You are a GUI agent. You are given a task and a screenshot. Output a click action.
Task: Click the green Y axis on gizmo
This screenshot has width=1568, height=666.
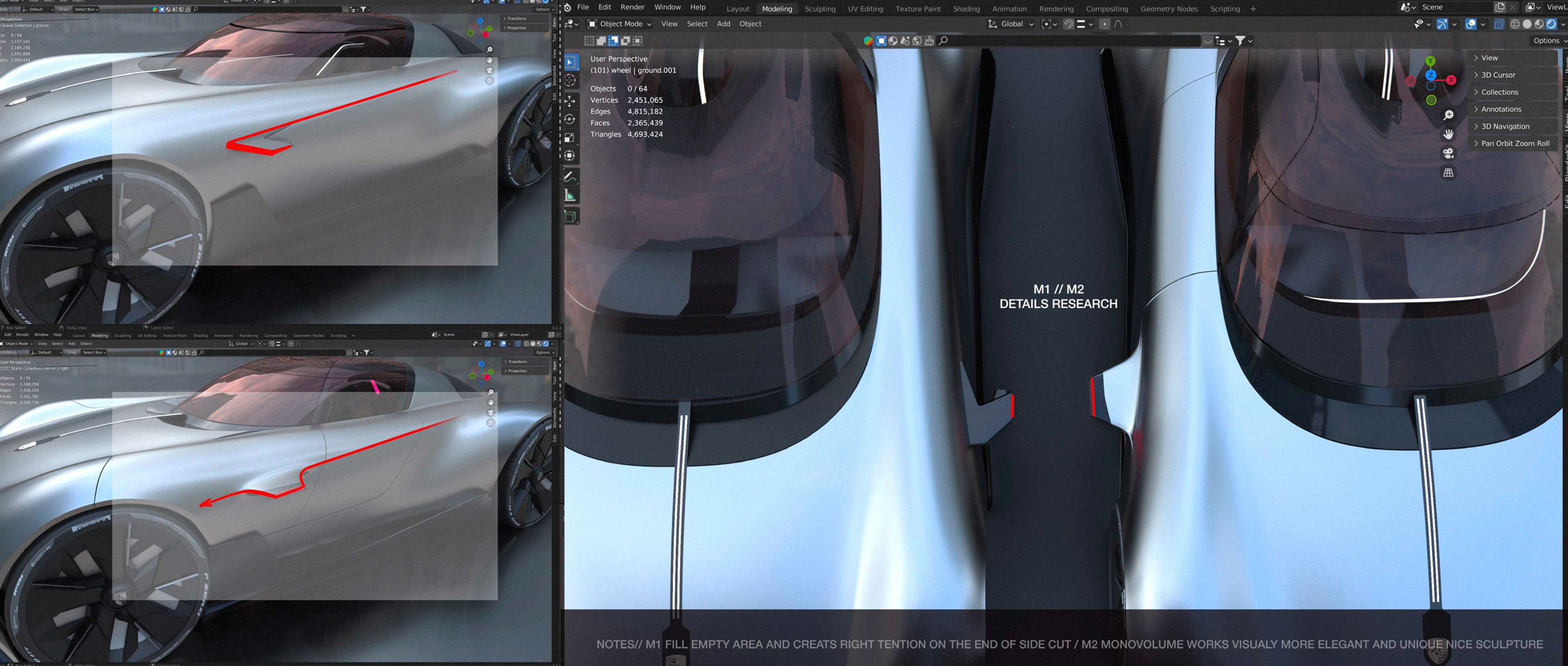click(1431, 61)
